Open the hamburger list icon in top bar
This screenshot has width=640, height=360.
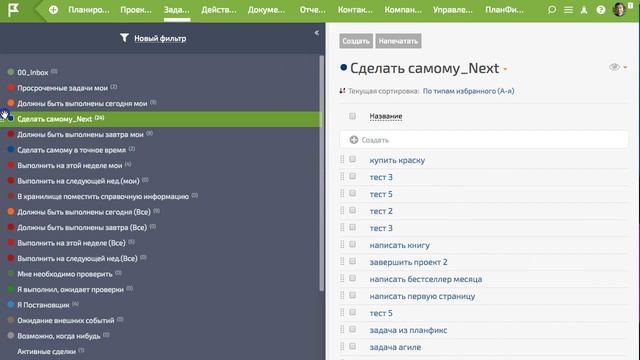tap(568, 10)
